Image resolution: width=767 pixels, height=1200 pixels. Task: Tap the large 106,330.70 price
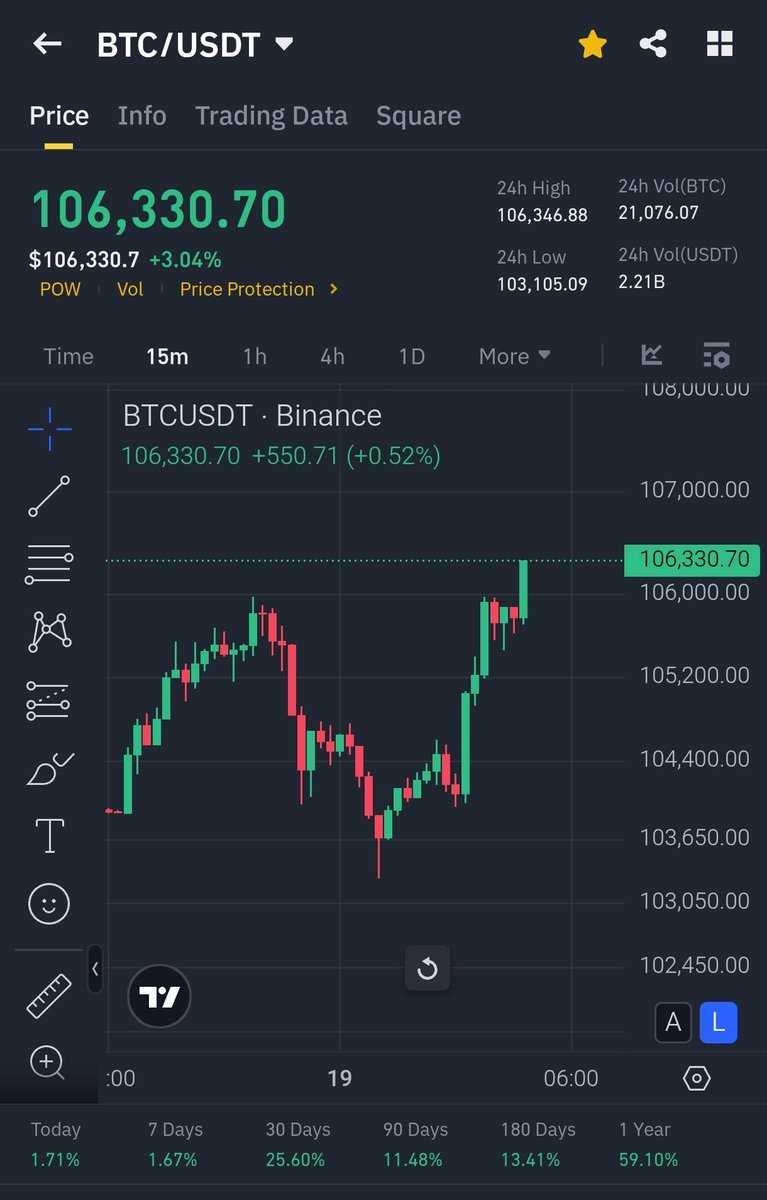tap(158, 210)
